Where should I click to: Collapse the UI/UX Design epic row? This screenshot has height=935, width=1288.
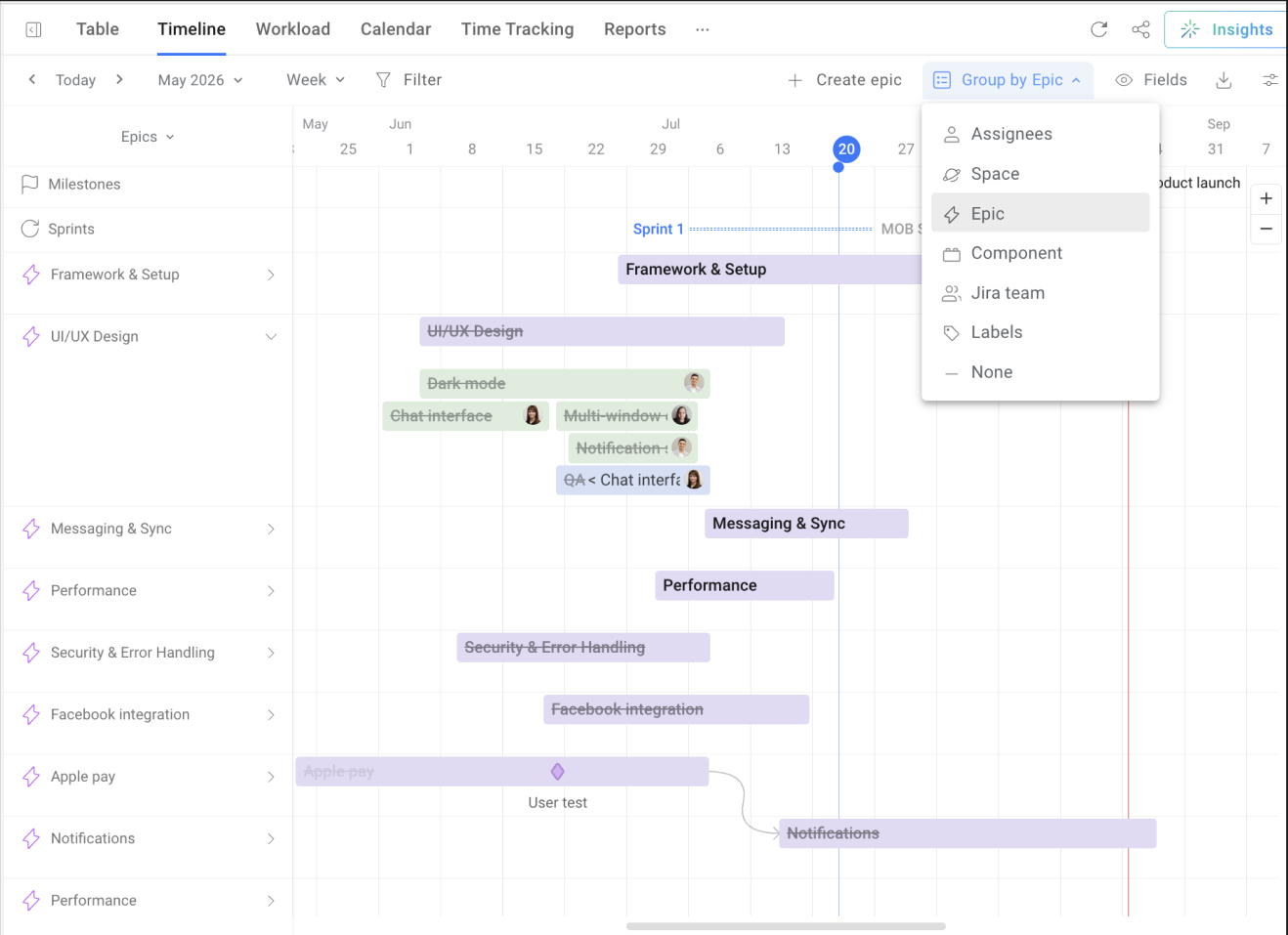pyautogui.click(x=271, y=336)
